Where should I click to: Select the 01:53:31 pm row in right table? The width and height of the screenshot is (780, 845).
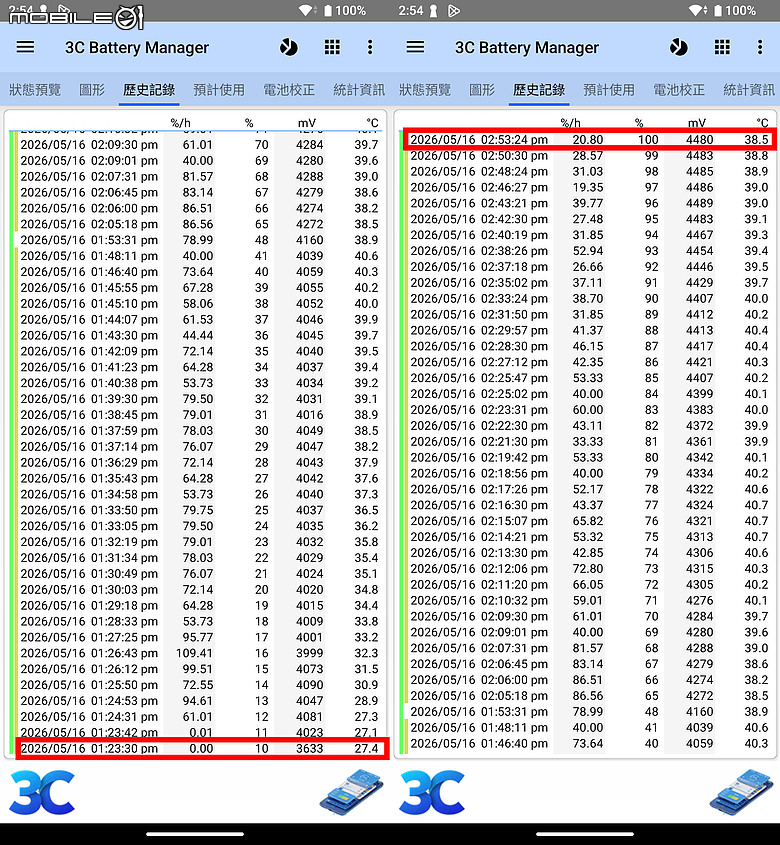coord(589,712)
